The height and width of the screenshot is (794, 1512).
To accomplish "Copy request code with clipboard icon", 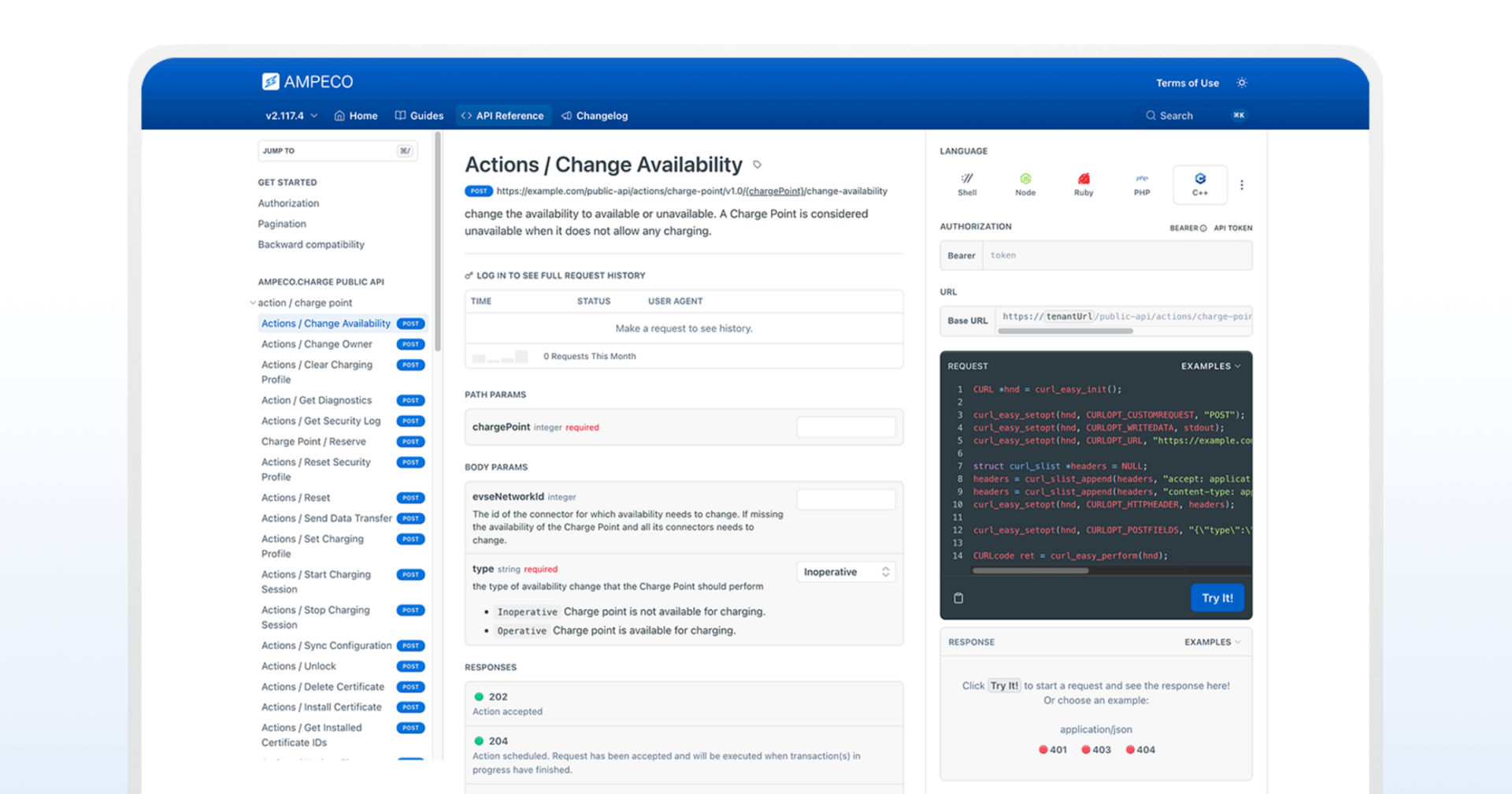I will coord(958,598).
